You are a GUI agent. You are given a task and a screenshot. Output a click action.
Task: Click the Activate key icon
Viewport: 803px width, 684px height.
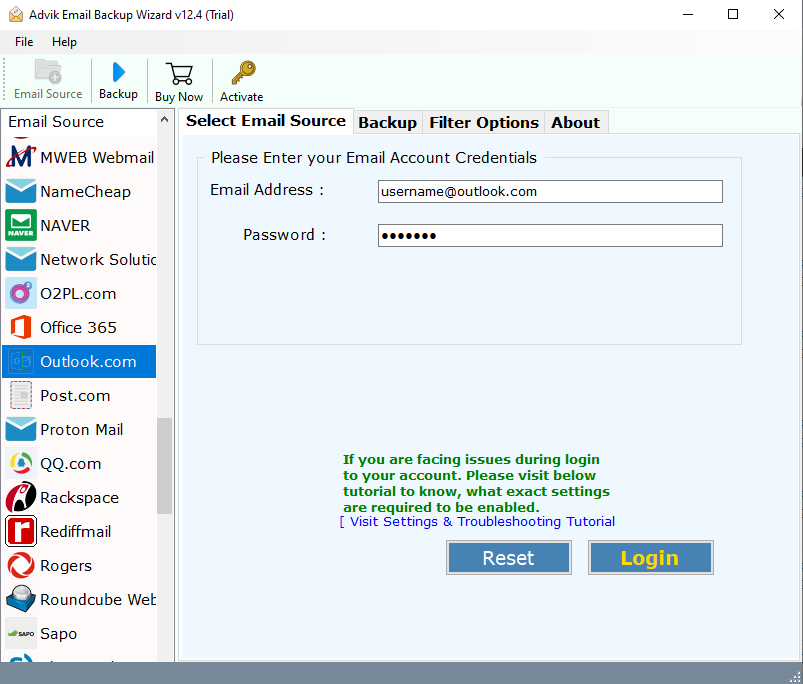(243, 73)
